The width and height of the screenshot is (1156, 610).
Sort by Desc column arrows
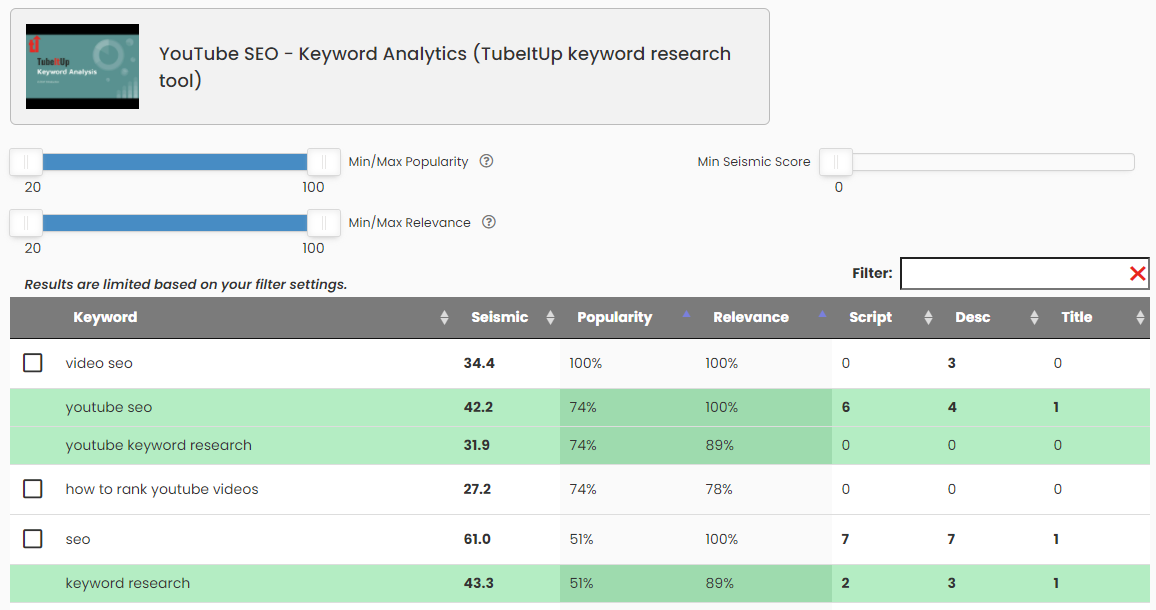point(1034,317)
